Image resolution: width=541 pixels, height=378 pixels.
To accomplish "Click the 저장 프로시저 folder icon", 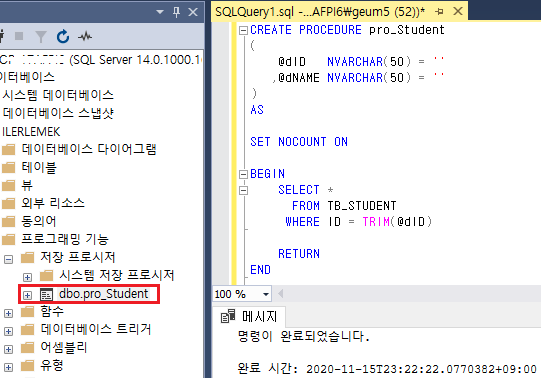I will pyautogui.click(x=27, y=257).
